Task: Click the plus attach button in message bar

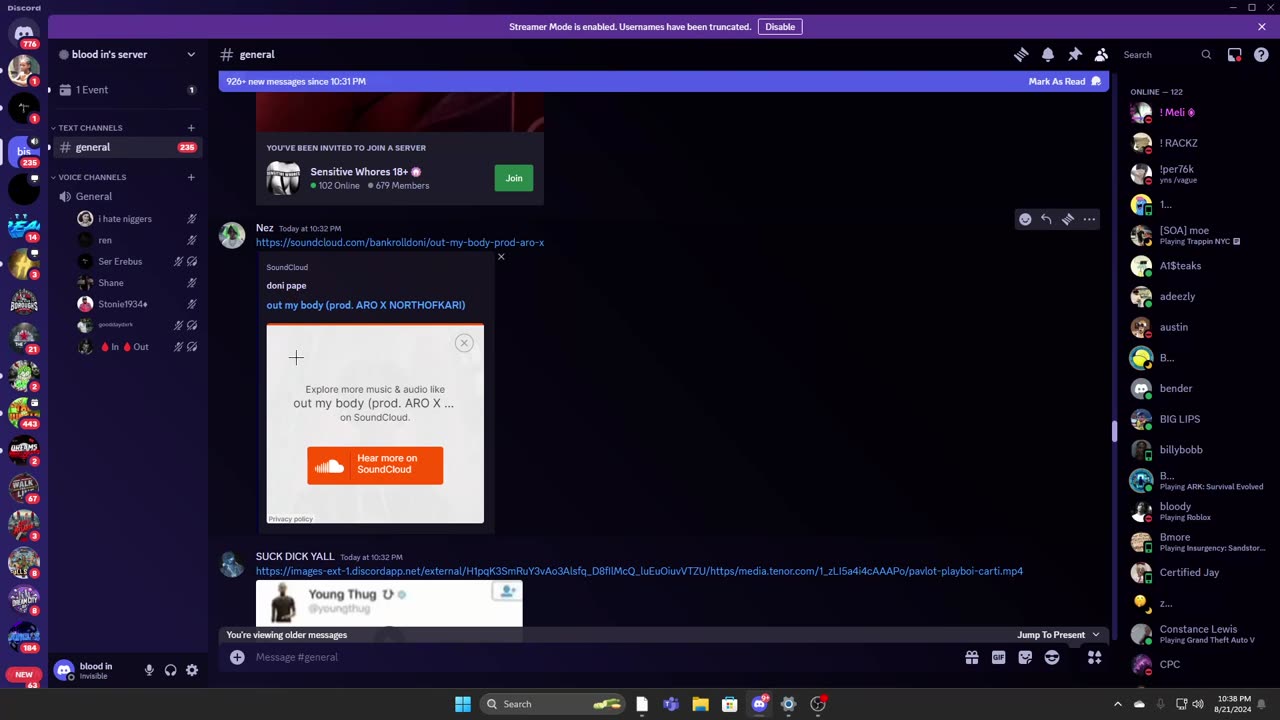Action: point(237,657)
